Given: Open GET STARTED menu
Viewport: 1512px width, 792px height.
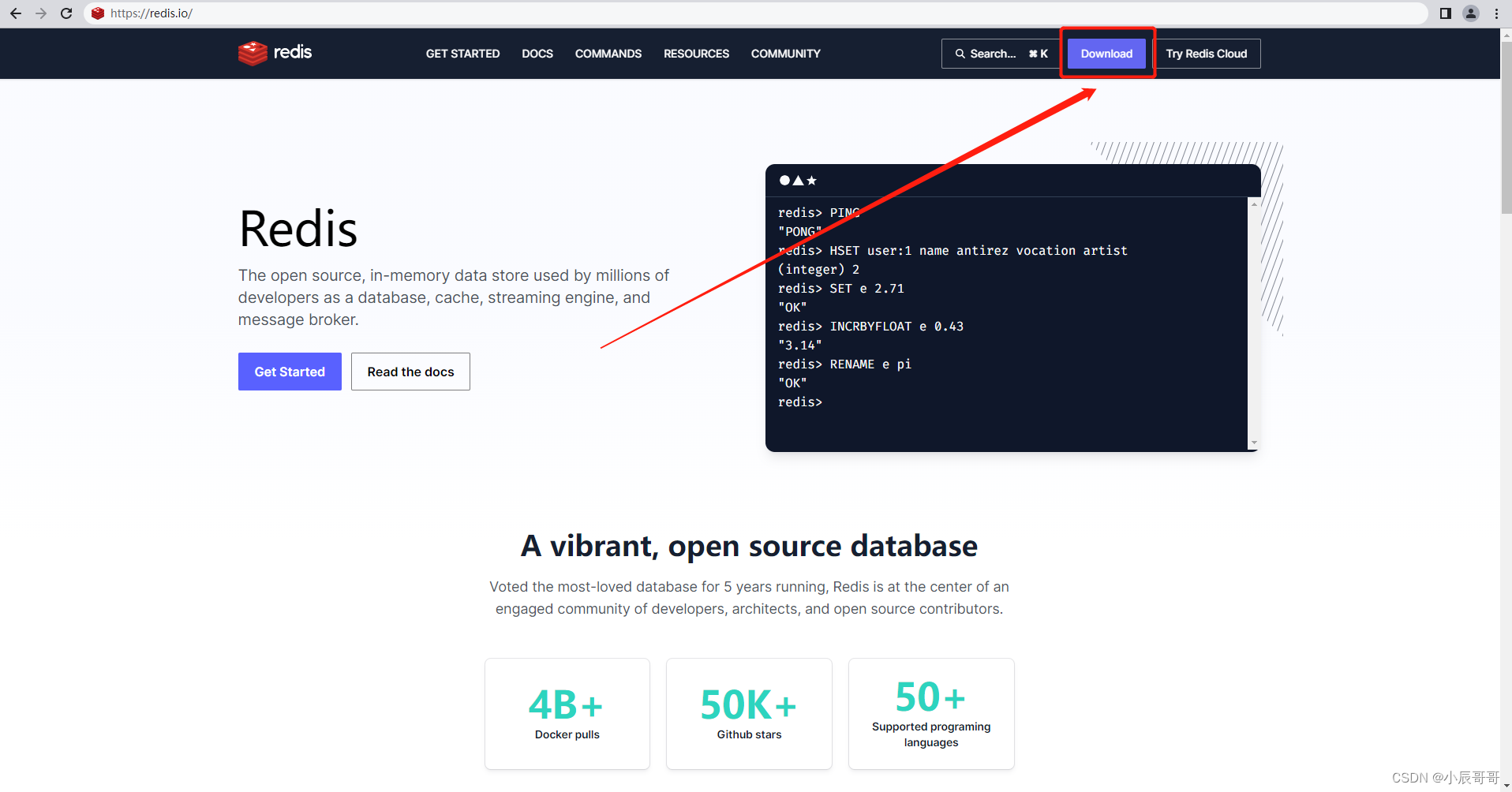Looking at the screenshot, I should (462, 54).
